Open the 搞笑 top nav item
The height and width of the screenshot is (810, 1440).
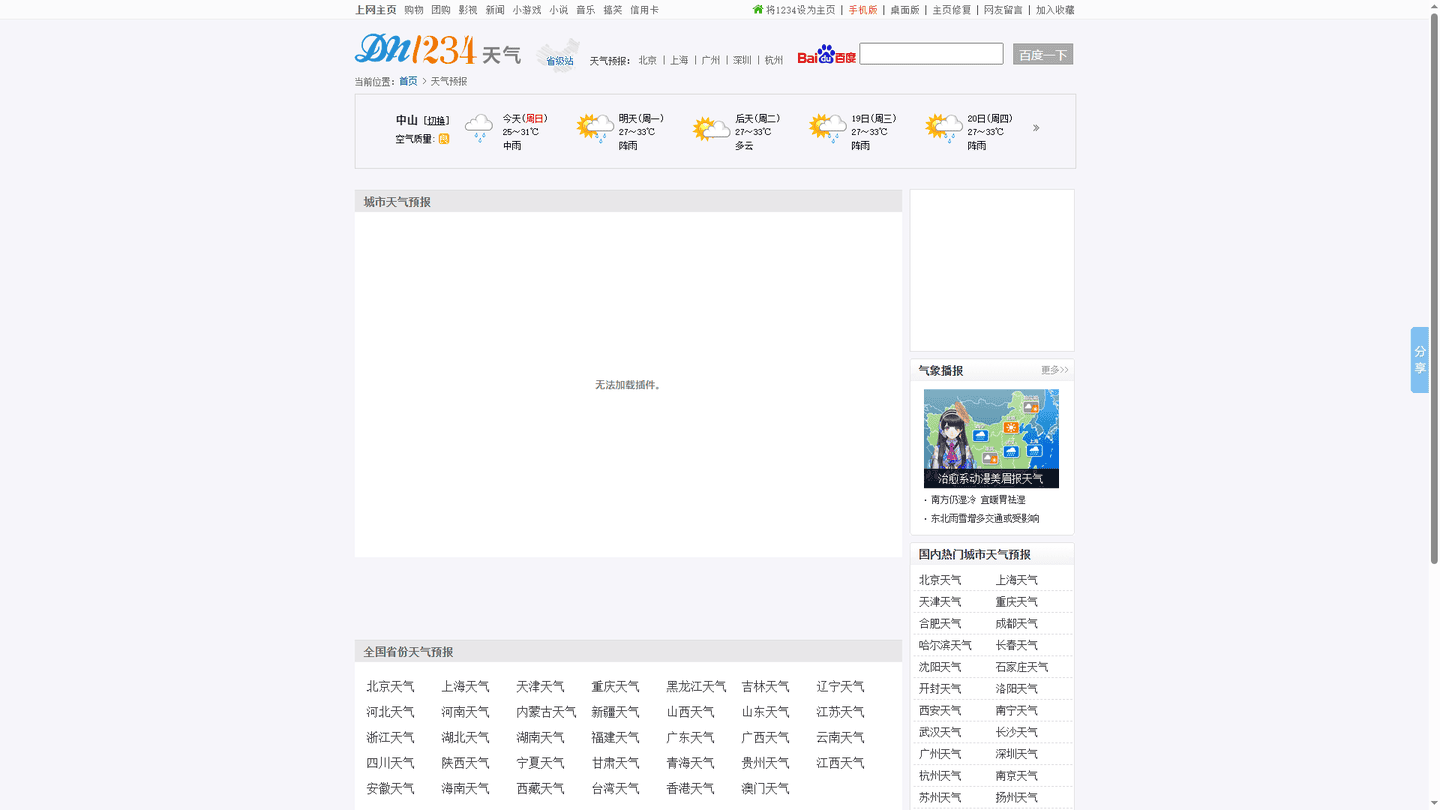(612, 10)
